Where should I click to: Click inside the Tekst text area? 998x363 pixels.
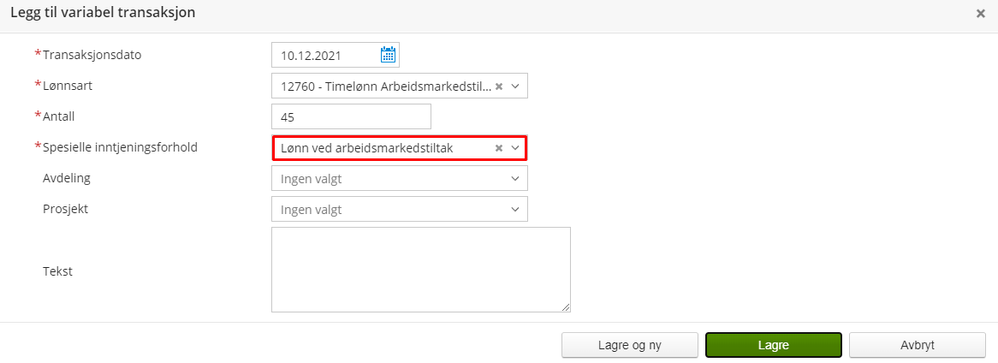tap(421, 270)
